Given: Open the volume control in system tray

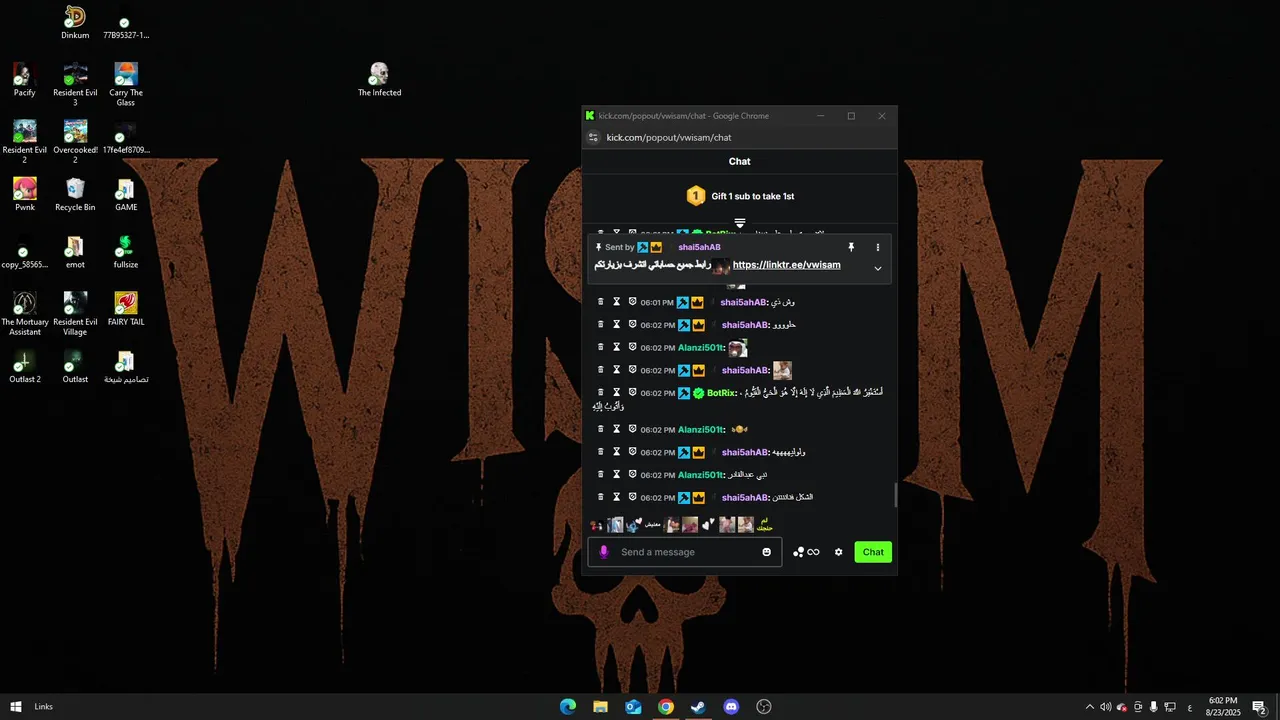Looking at the screenshot, I should (1105, 707).
